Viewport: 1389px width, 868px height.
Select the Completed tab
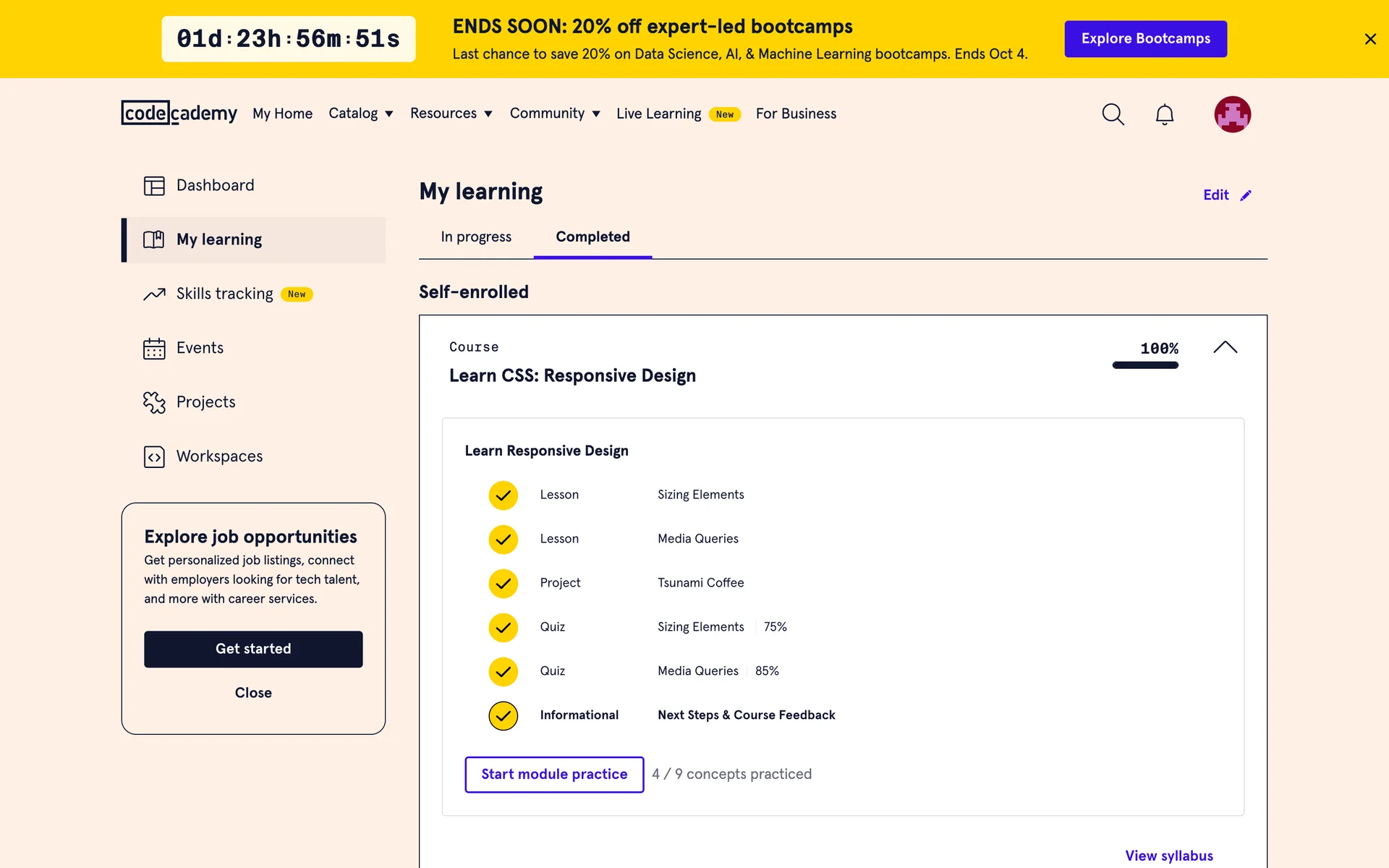click(x=592, y=237)
